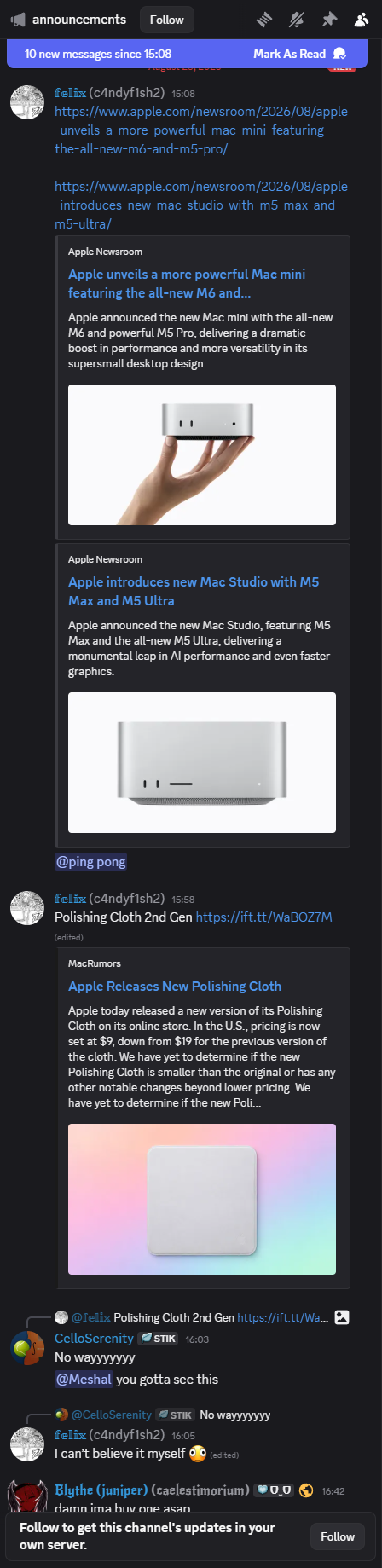Image resolution: width=382 pixels, height=1568 pixels.
Task: Open the Mac mini newsroom URL link
Action: click(x=201, y=130)
